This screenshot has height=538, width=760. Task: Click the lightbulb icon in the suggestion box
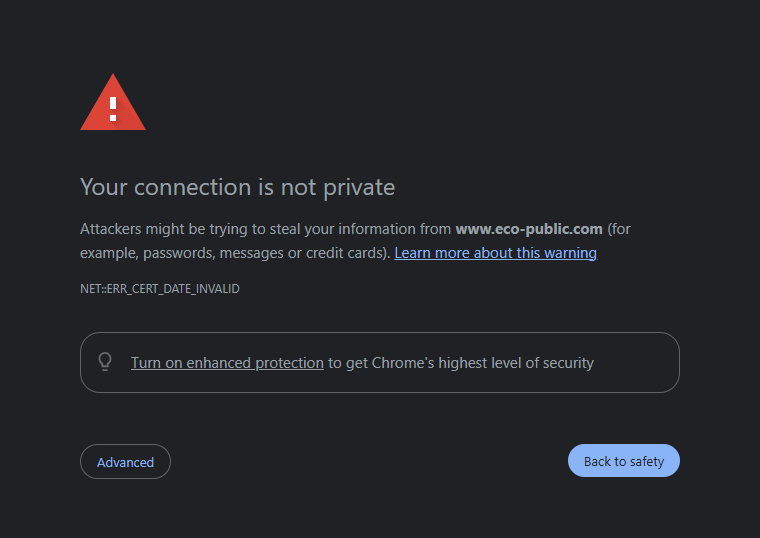(x=105, y=362)
